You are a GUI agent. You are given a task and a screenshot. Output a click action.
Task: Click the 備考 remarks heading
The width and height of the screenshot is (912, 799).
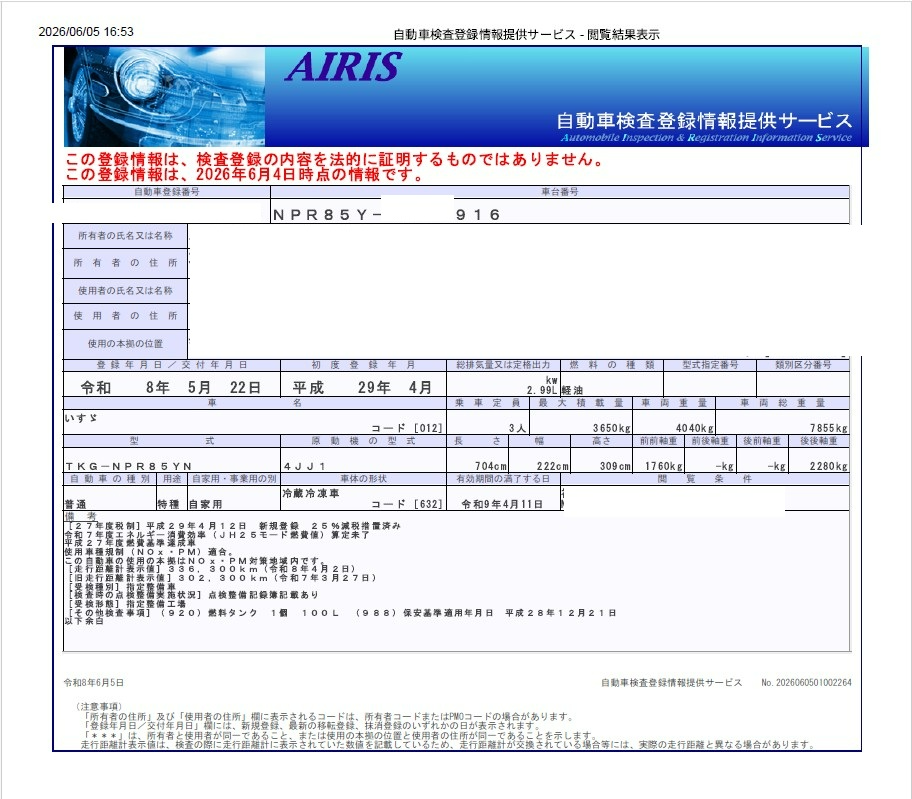80,516
